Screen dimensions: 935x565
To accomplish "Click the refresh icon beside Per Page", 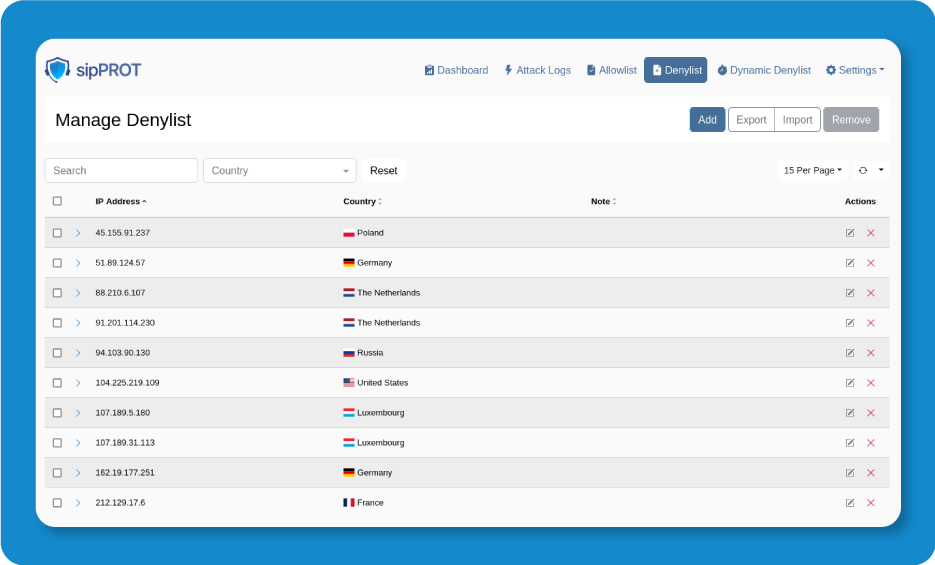I will 863,171.
